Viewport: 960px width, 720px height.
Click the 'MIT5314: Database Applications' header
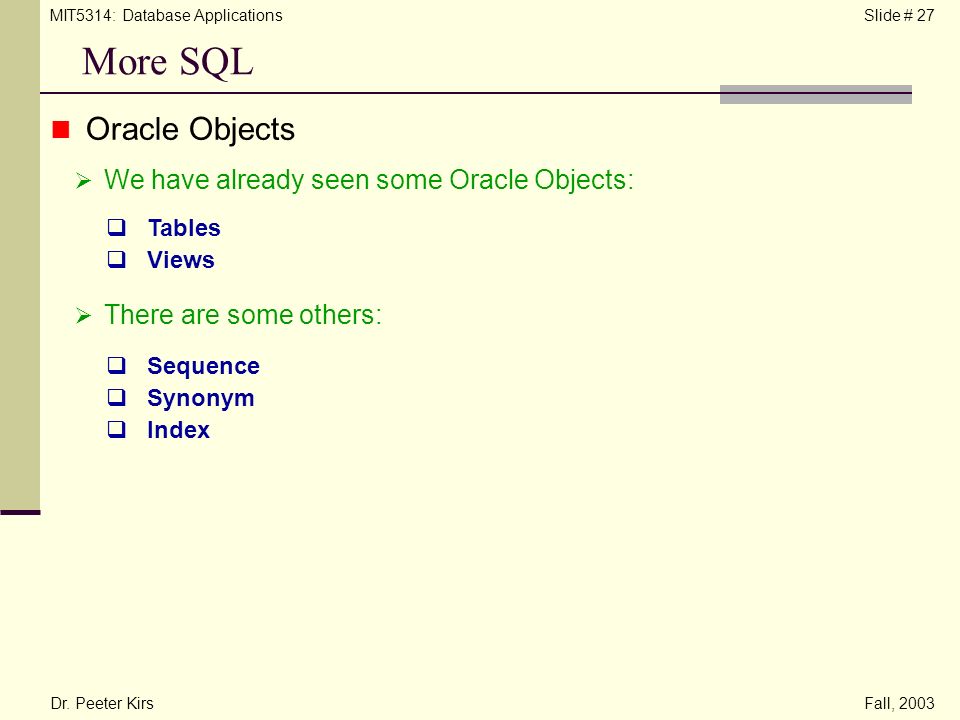point(166,15)
